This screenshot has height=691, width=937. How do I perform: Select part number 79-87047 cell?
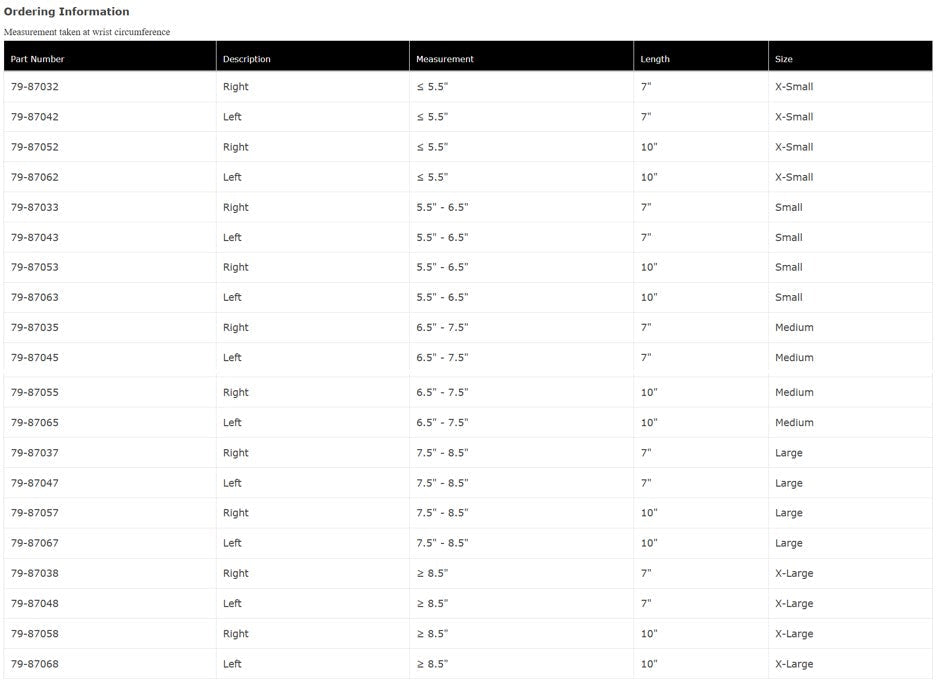[35, 483]
